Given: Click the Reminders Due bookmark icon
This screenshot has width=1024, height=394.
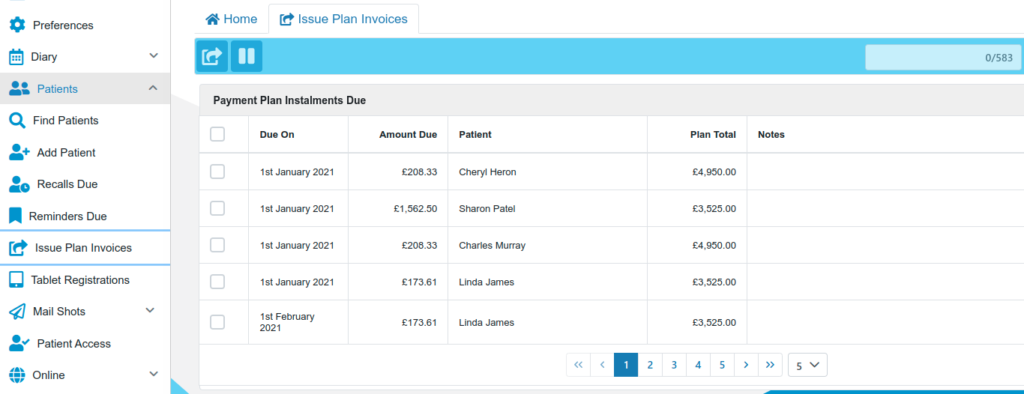Looking at the screenshot, I should pyautogui.click(x=16, y=216).
